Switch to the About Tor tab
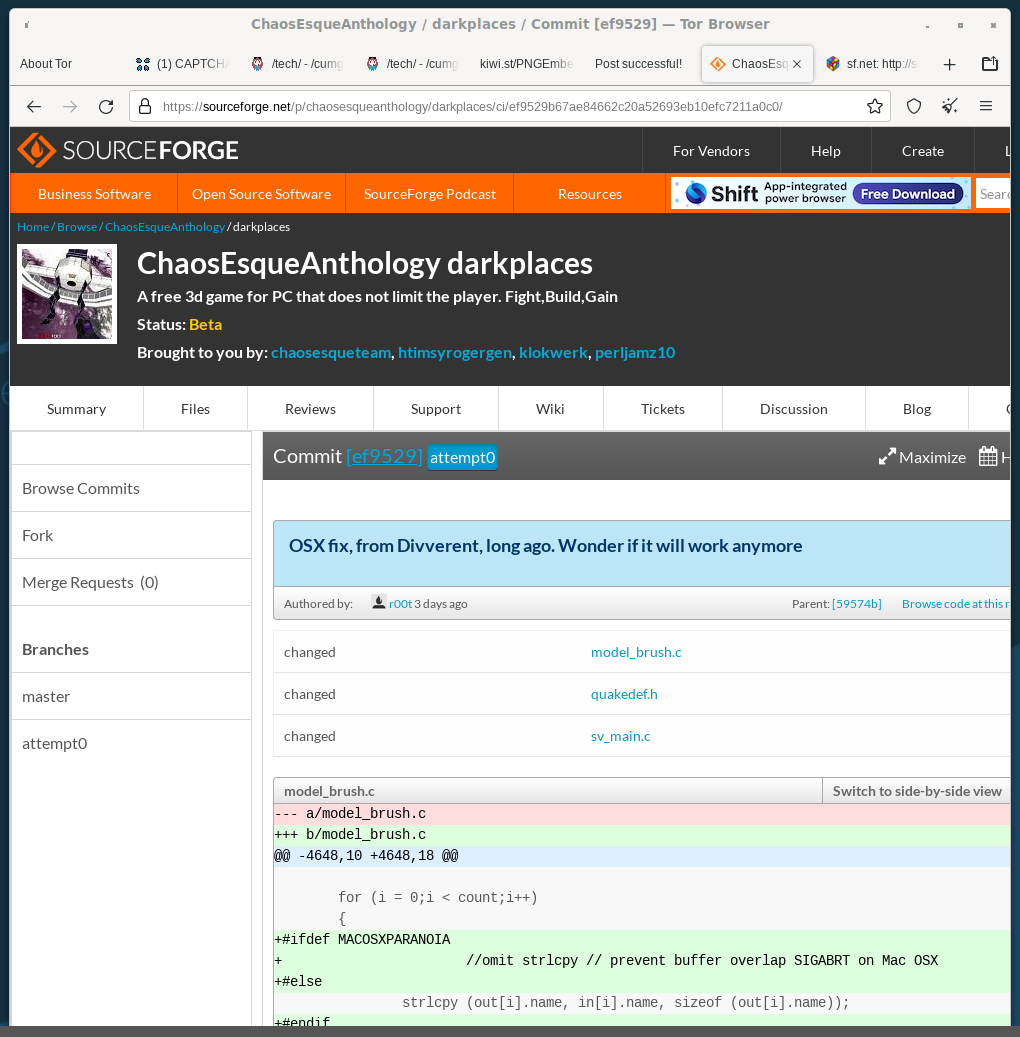 (46, 64)
